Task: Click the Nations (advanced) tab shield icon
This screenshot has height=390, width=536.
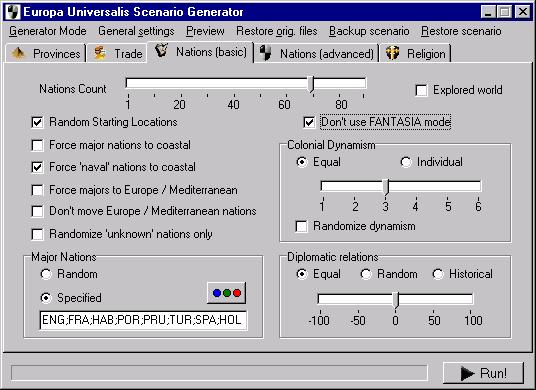Action: [x=266, y=53]
